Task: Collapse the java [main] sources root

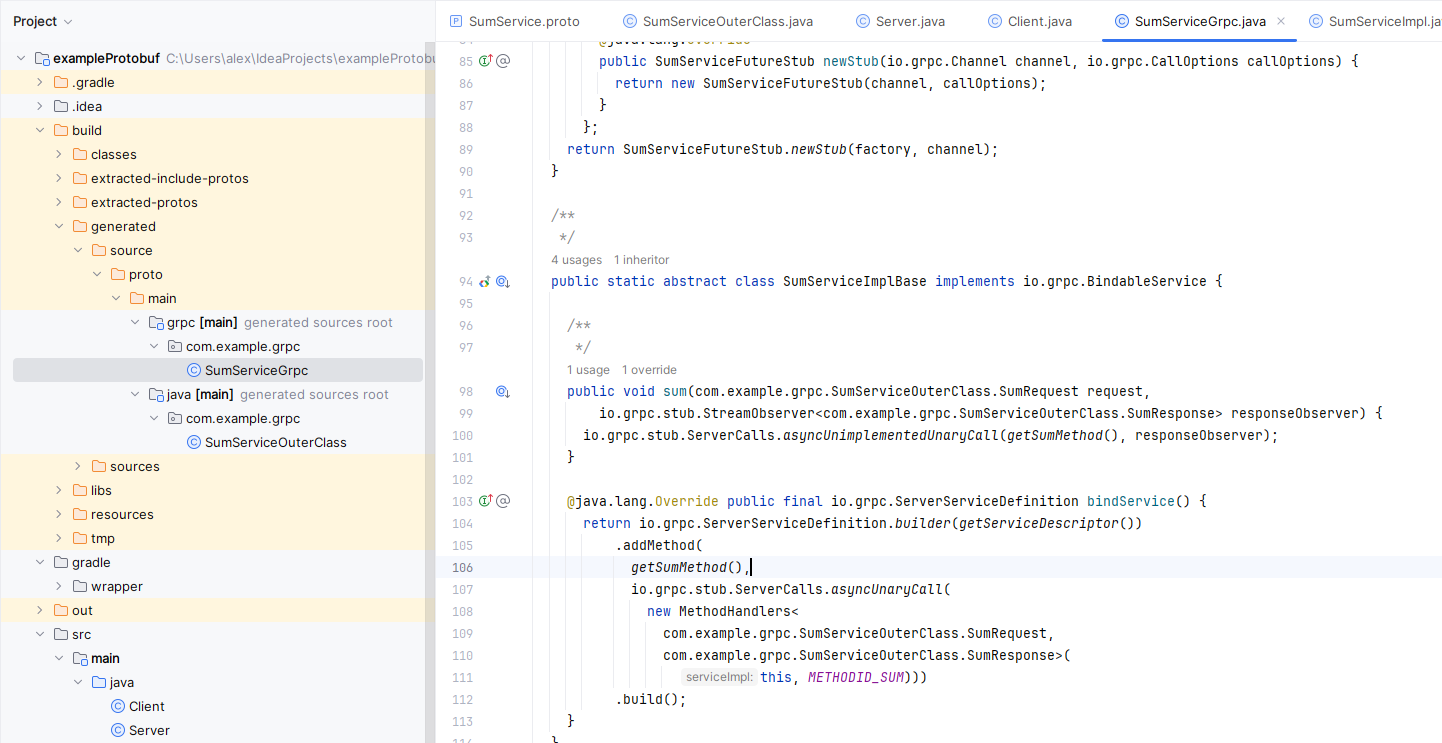Action: 135,394
